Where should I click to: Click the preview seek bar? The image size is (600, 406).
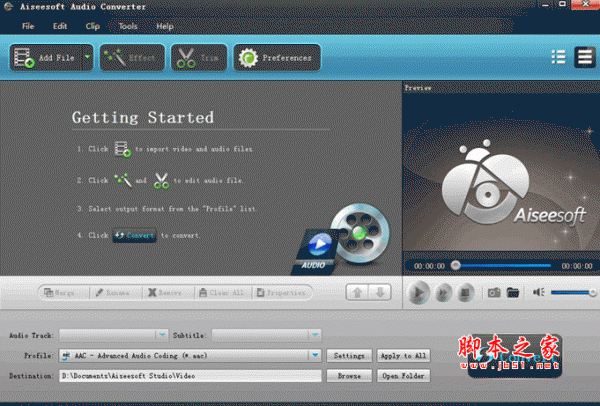pyautogui.click(x=503, y=265)
